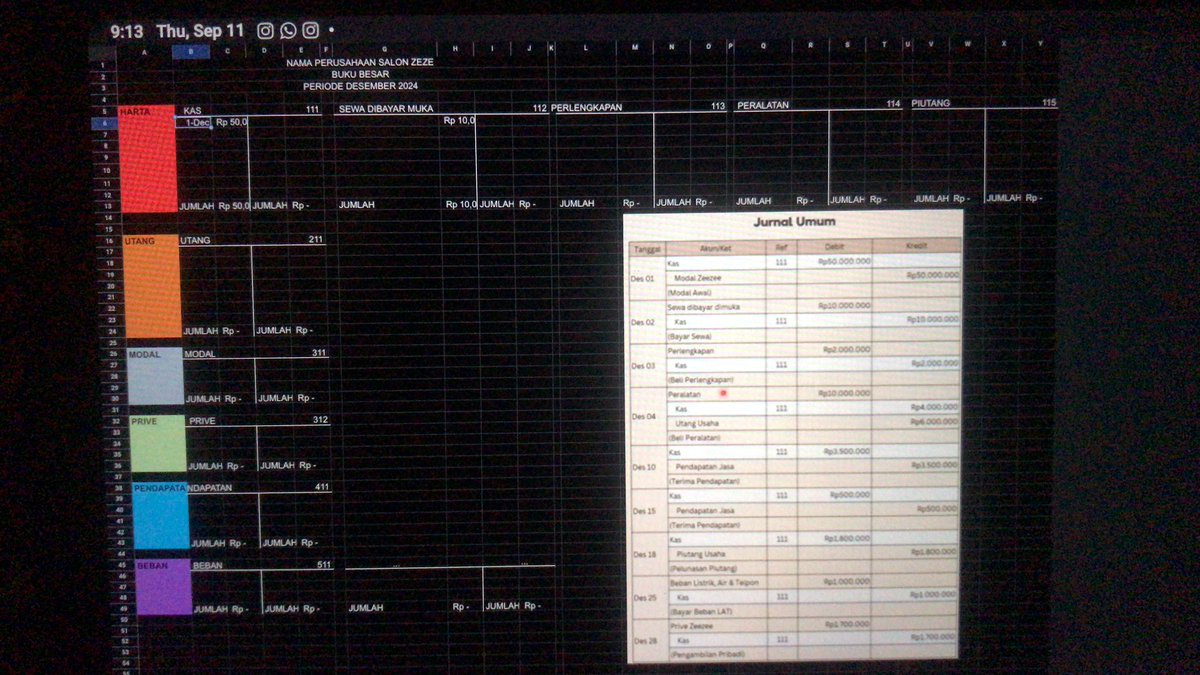Image resolution: width=1200 pixels, height=675 pixels.
Task: Select the account code 115 cell
Action: (x=1048, y=103)
